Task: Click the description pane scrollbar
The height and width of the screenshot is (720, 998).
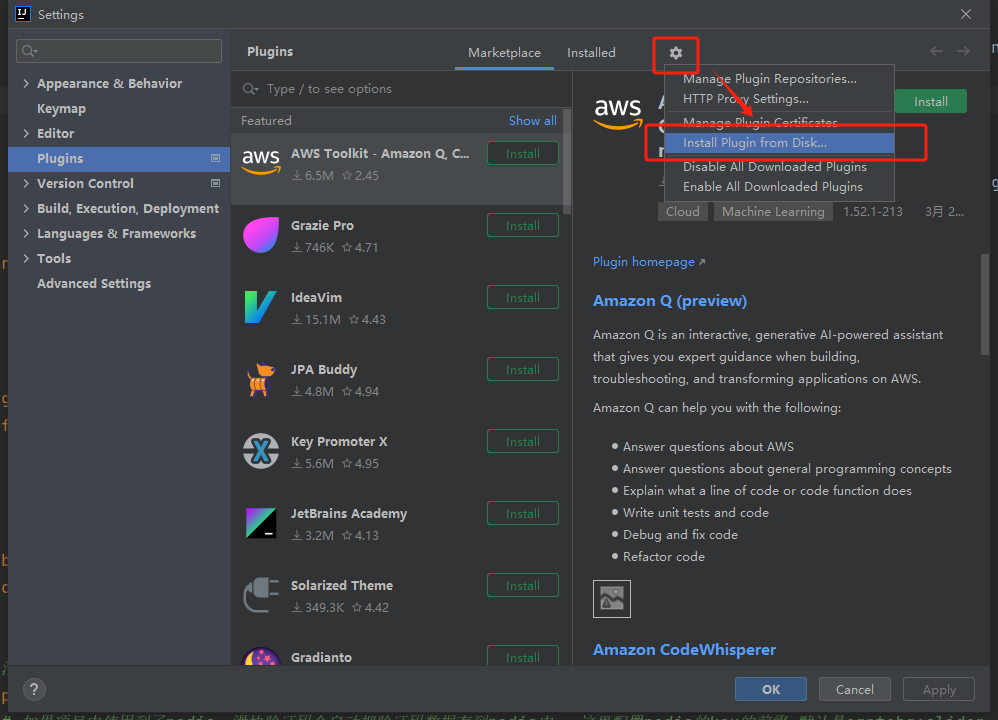Action: pyautogui.click(x=984, y=304)
